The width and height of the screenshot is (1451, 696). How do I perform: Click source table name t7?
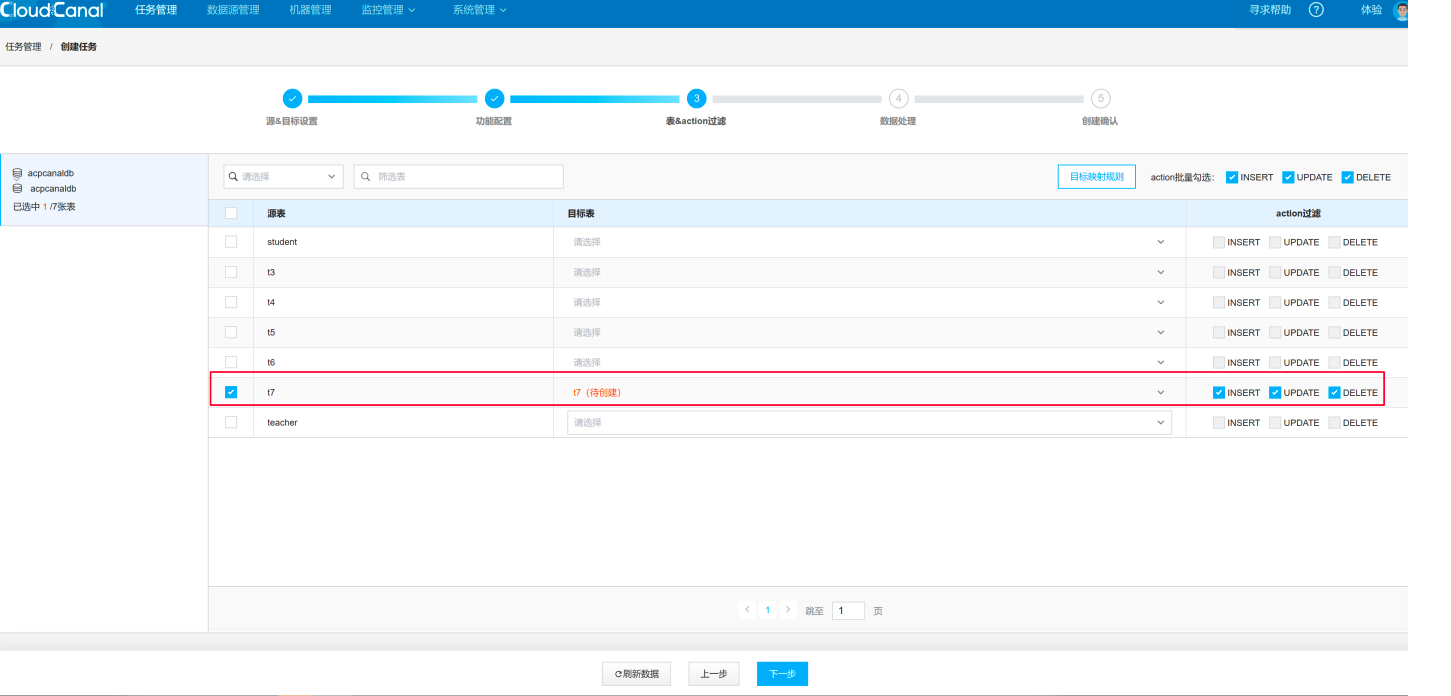(271, 393)
